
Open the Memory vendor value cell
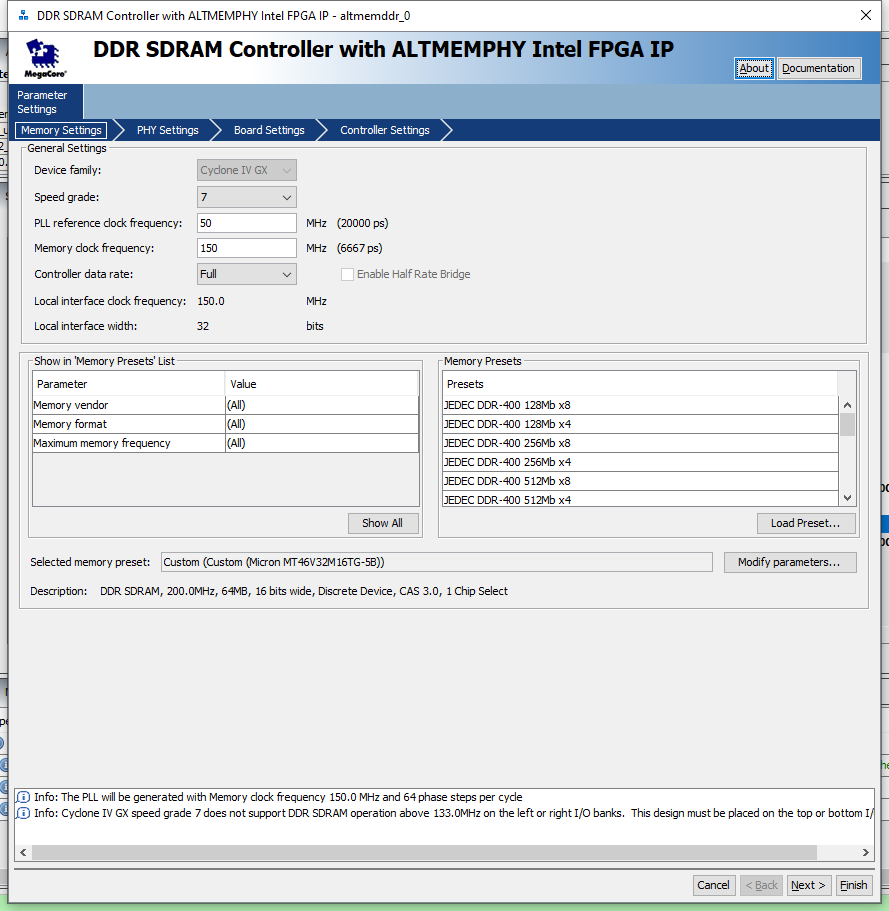(x=322, y=405)
